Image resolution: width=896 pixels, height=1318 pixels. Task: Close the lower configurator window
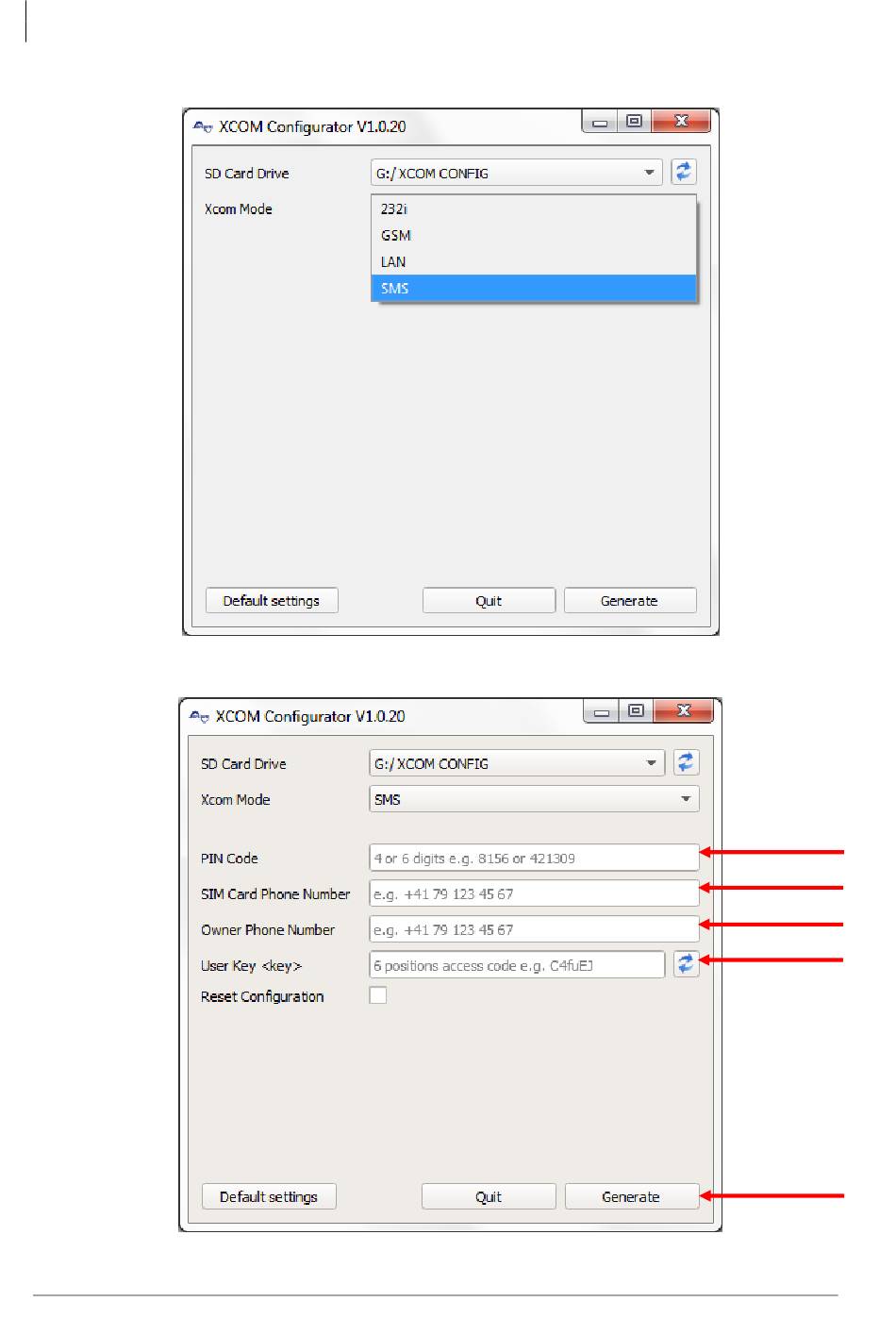click(683, 710)
